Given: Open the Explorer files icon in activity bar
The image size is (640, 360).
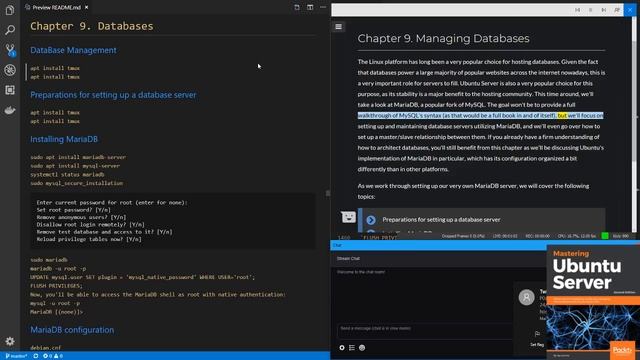Looking at the screenshot, I should (10, 9).
